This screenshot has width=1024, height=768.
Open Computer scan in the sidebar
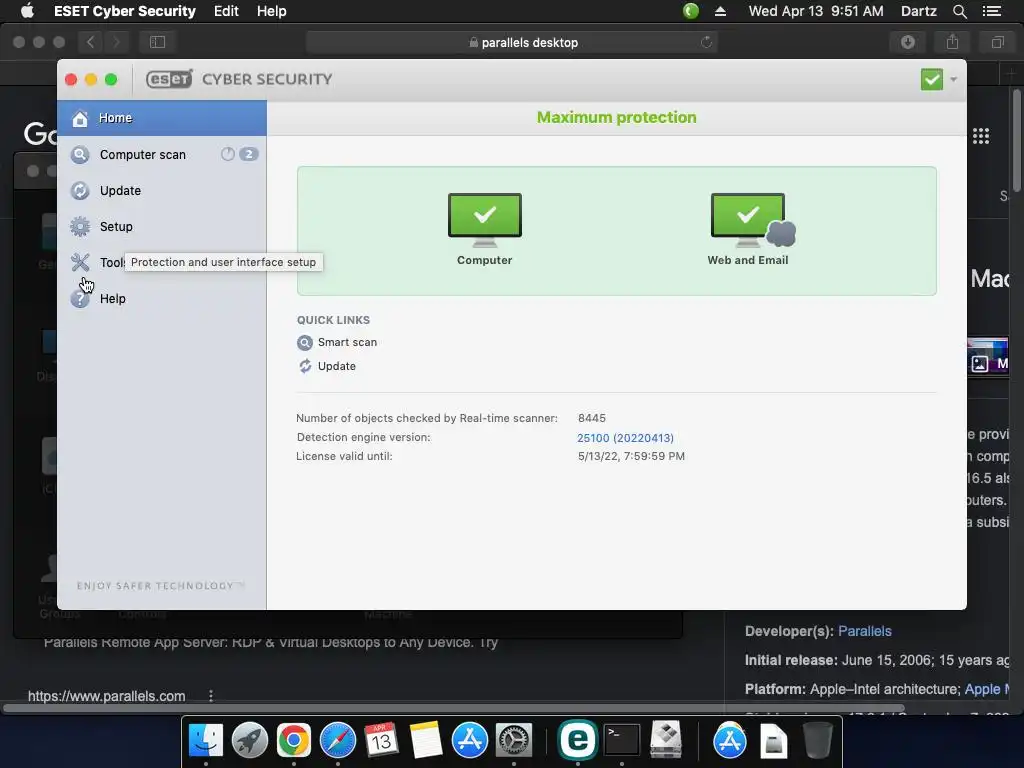[x=161, y=155]
